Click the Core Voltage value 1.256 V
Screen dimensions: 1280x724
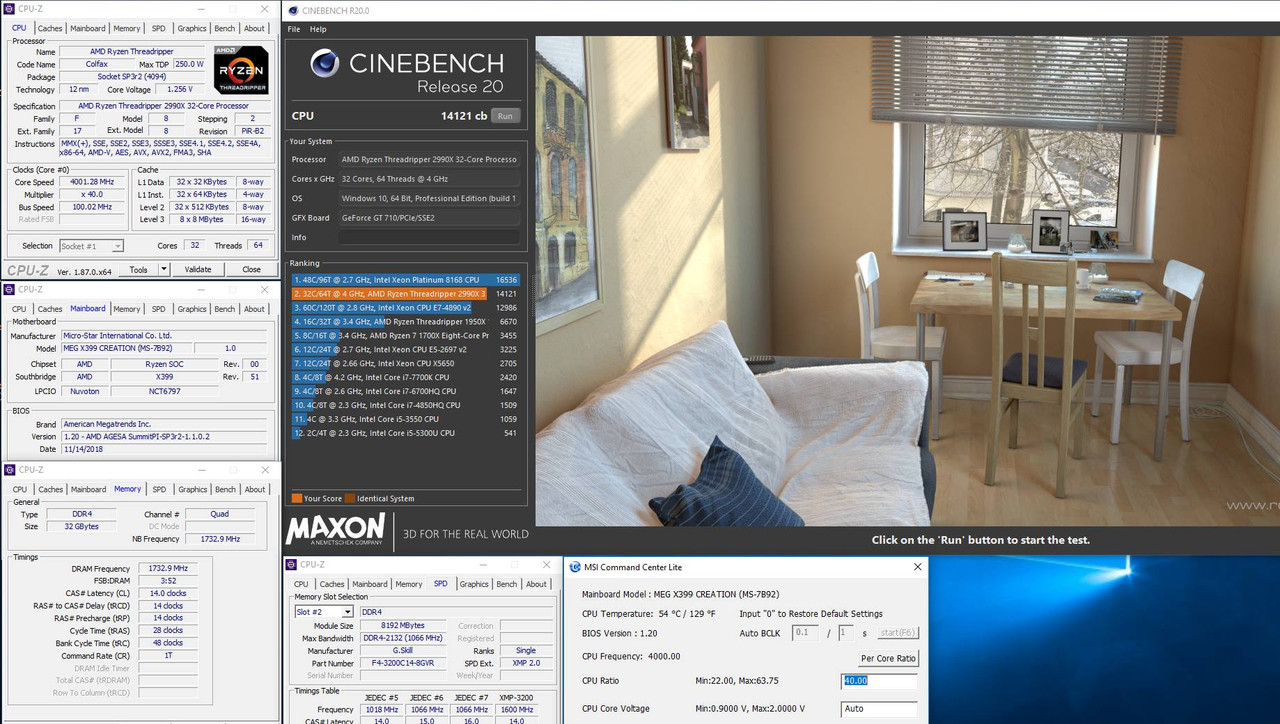tap(181, 90)
